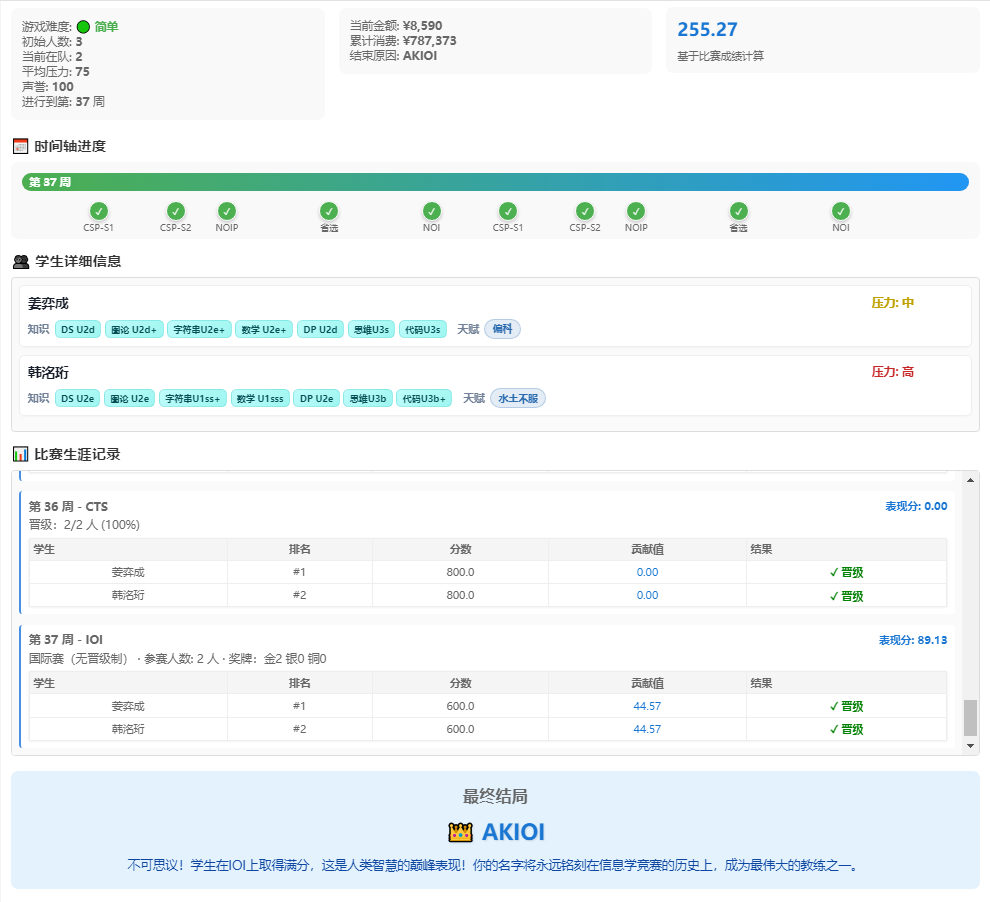Click the scroll down arrow of records list
Screen dimensions: 990x902
click(970, 746)
